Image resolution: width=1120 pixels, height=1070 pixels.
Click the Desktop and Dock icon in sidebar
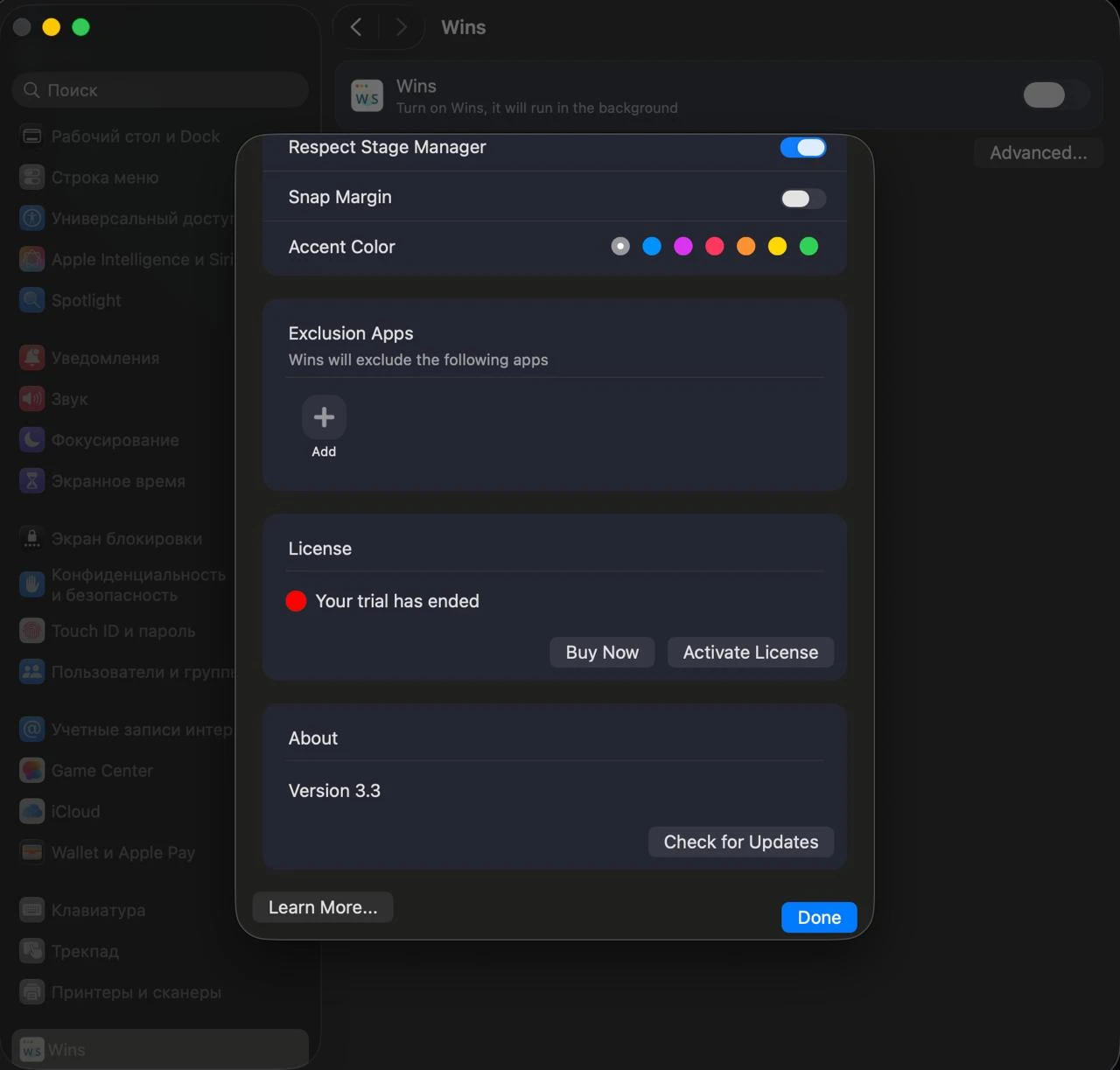point(32,136)
